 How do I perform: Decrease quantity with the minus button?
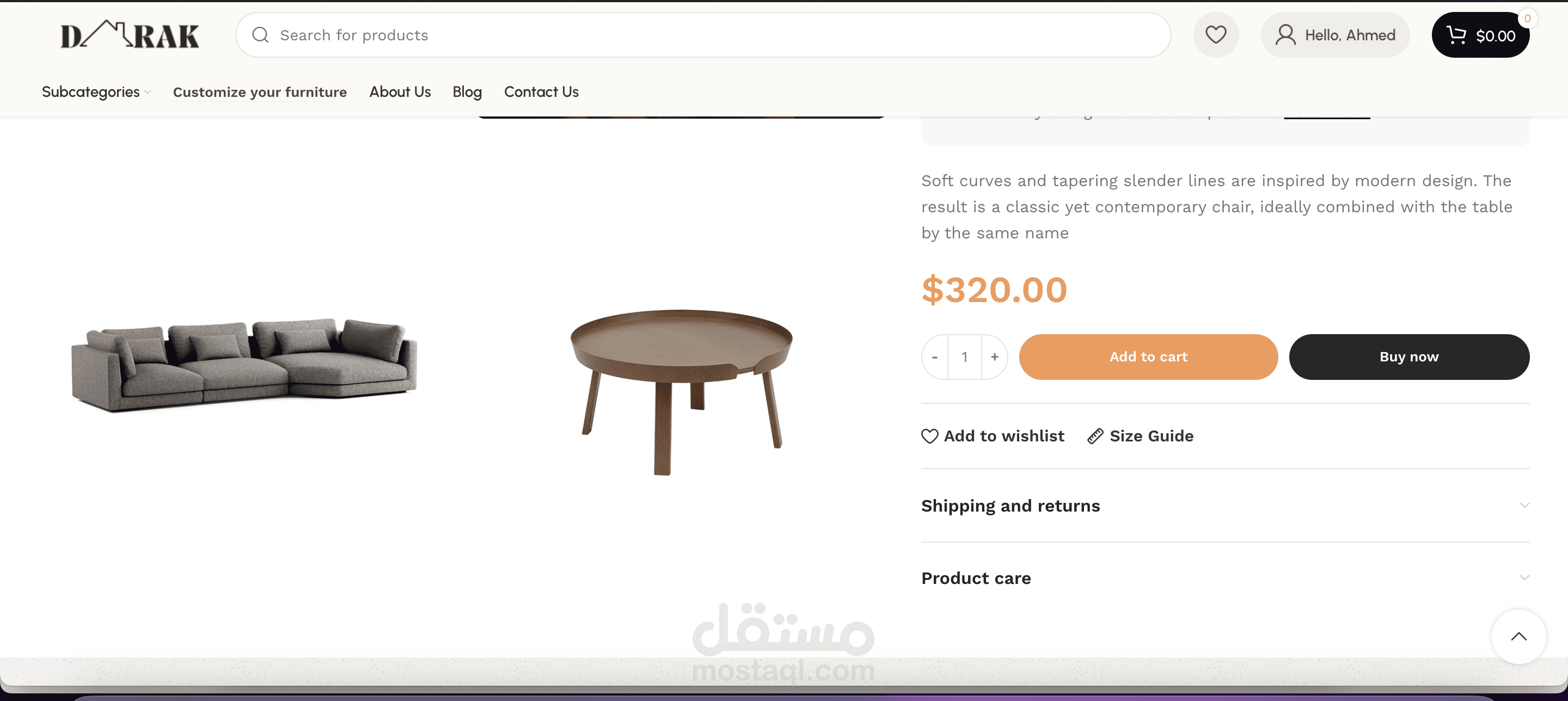click(935, 356)
